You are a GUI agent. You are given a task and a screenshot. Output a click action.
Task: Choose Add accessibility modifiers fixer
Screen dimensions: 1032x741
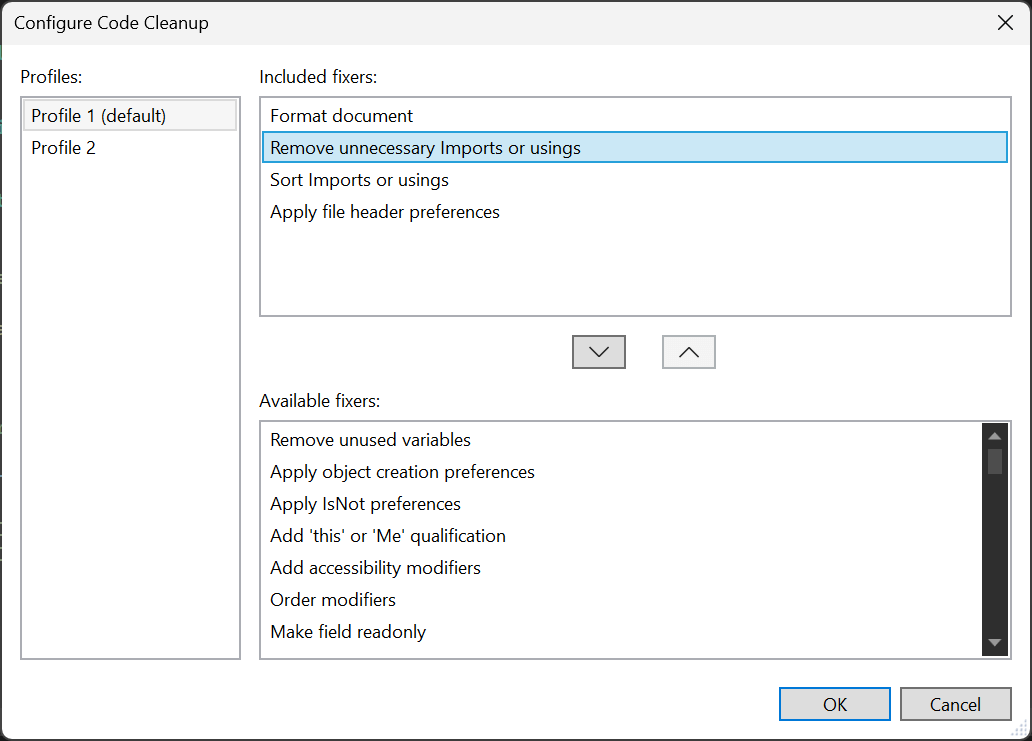point(375,568)
